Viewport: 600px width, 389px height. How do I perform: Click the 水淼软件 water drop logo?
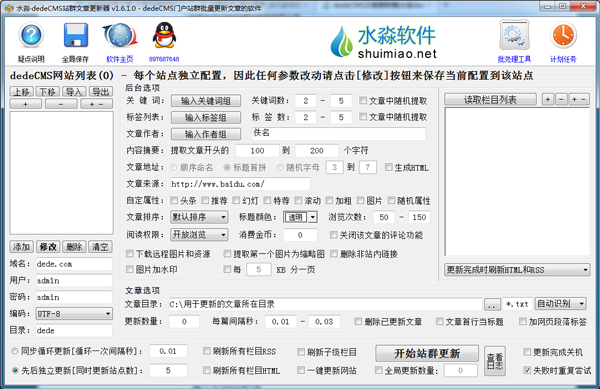coord(341,42)
